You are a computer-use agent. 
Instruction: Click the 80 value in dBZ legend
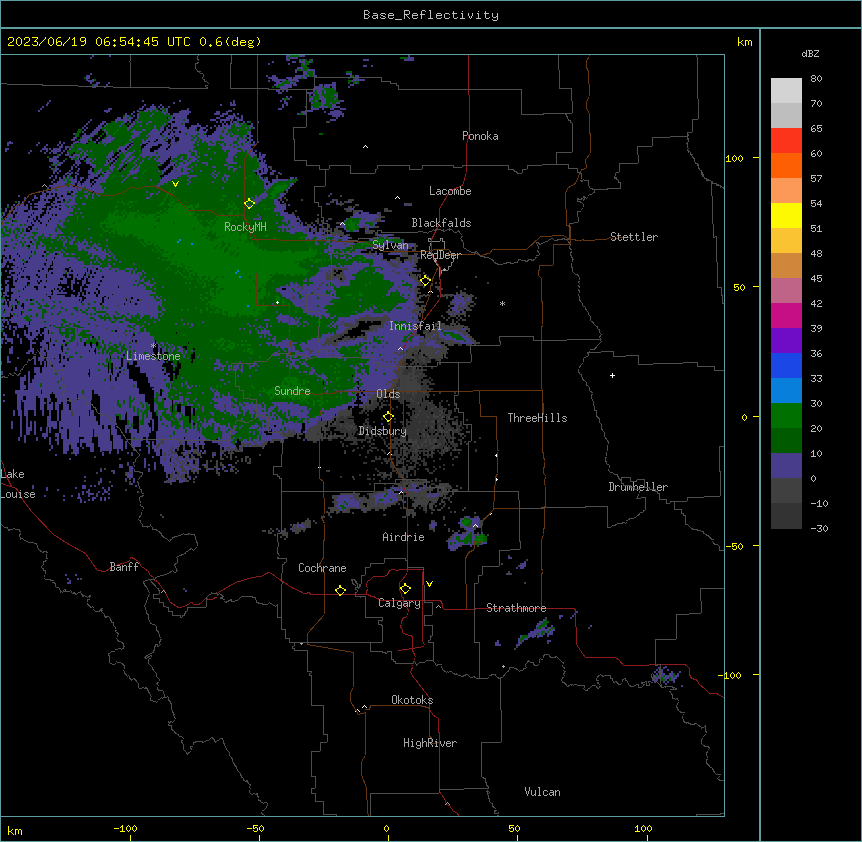816,79
